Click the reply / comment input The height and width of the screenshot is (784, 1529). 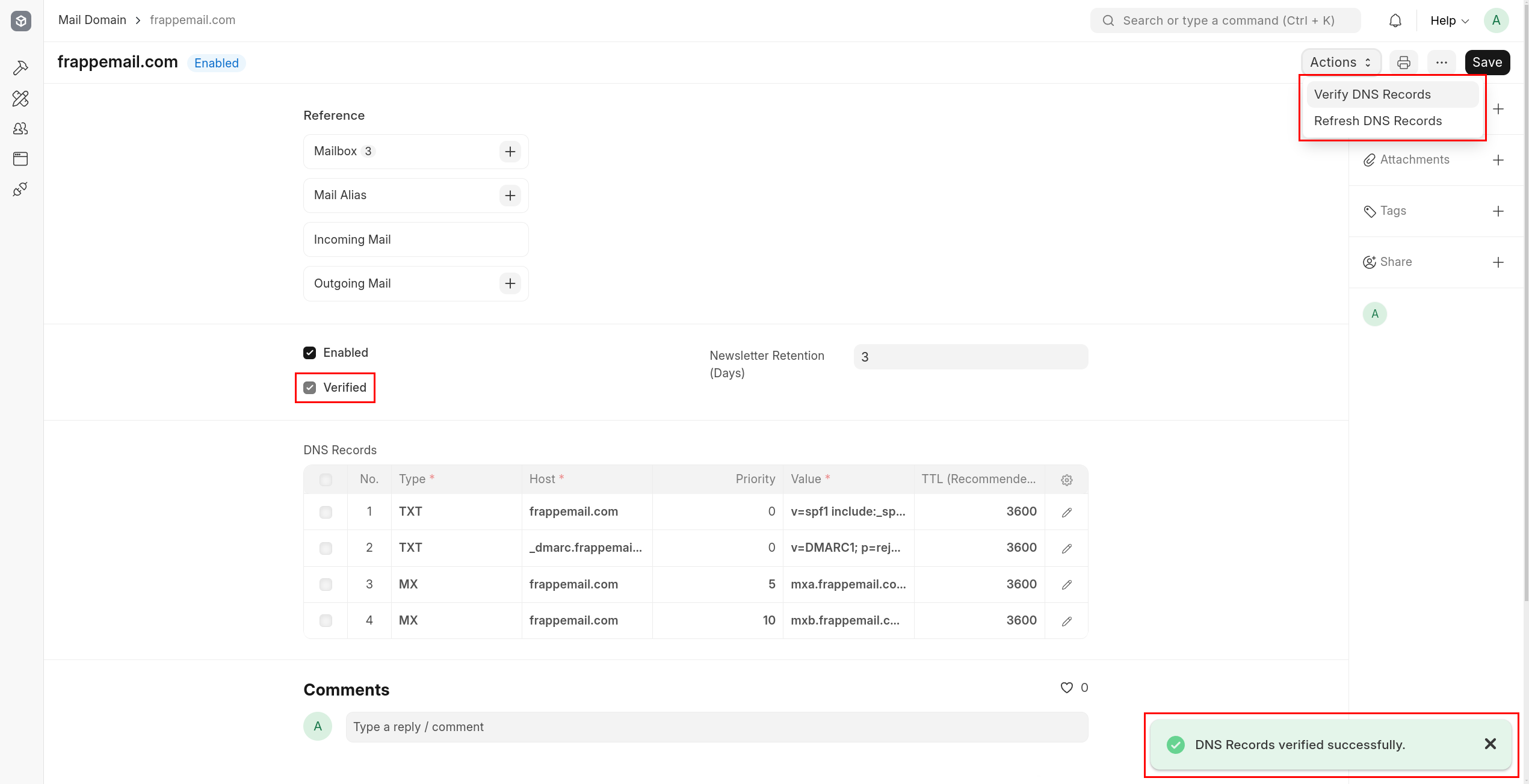(717, 727)
